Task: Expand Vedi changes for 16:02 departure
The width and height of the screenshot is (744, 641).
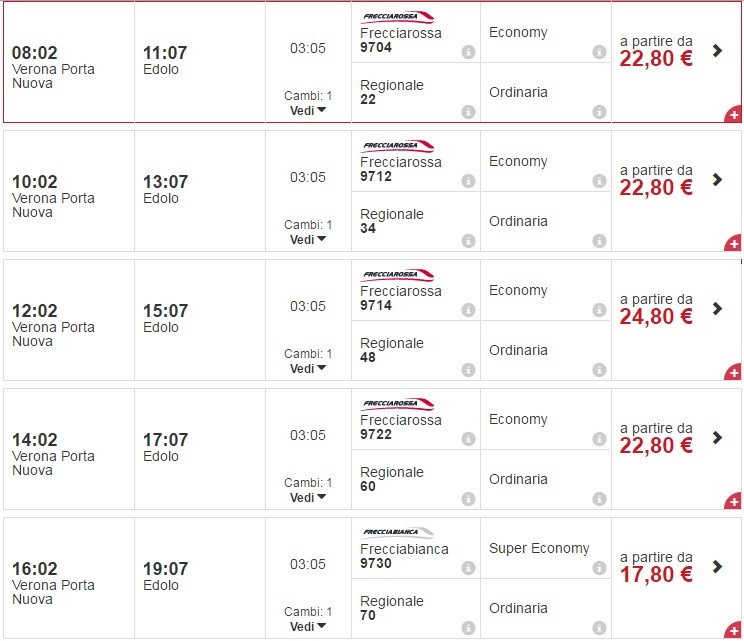Action: tap(308, 626)
